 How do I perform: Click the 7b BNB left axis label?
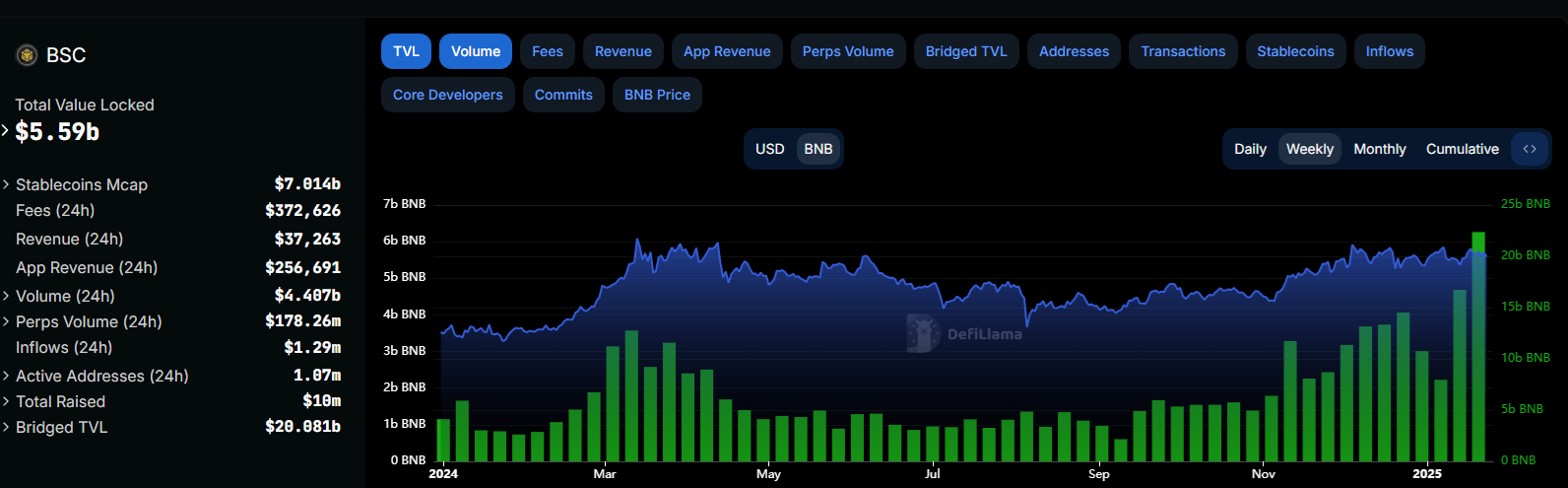[x=405, y=204]
